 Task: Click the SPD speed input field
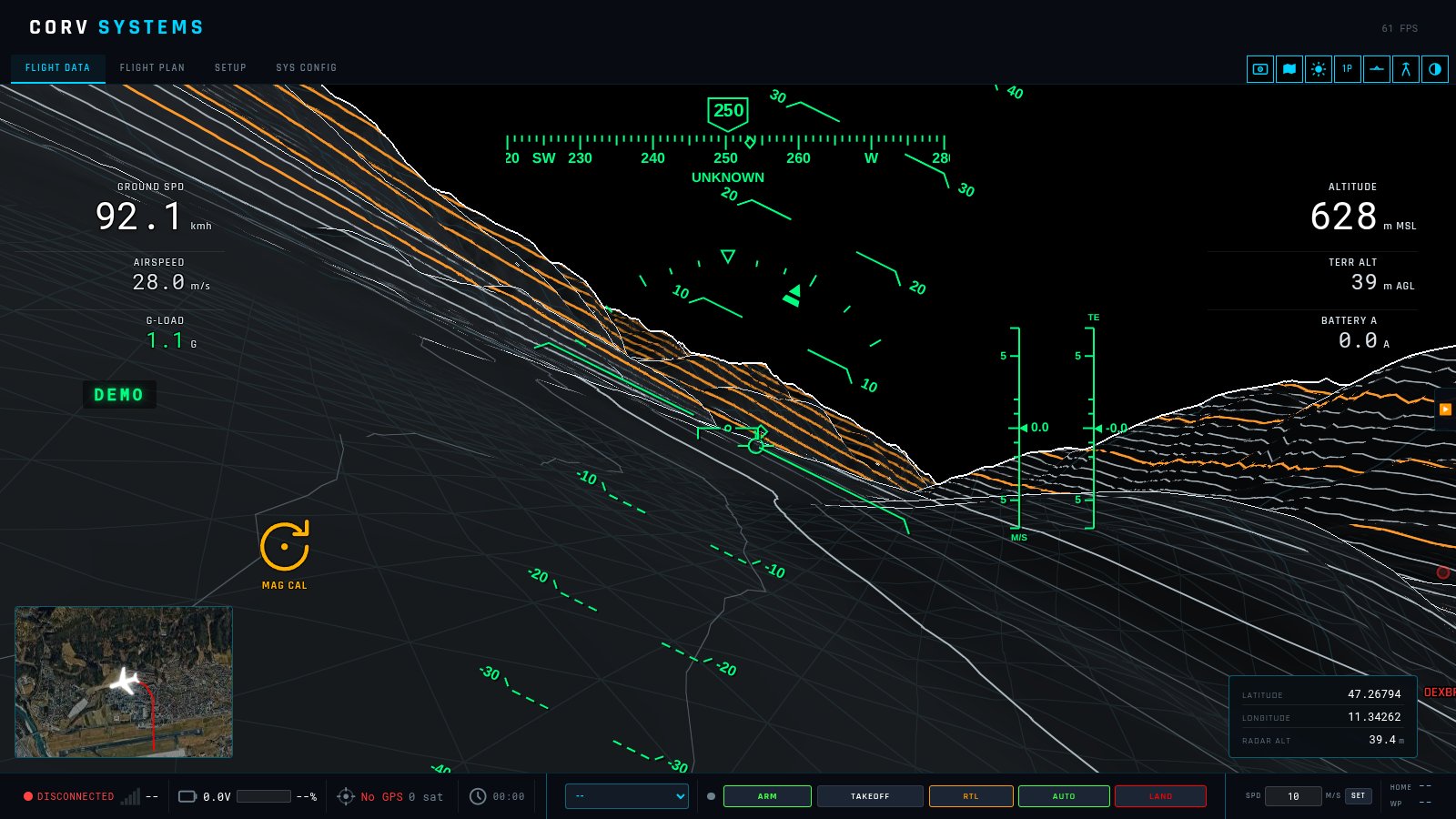coord(1293,796)
